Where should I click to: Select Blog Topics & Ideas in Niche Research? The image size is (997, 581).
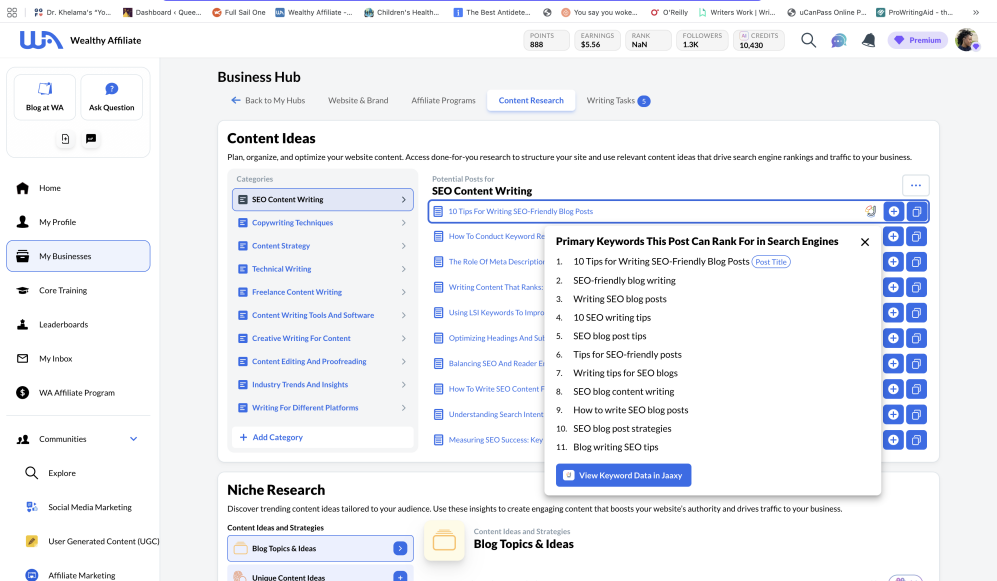pyautogui.click(x=320, y=549)
